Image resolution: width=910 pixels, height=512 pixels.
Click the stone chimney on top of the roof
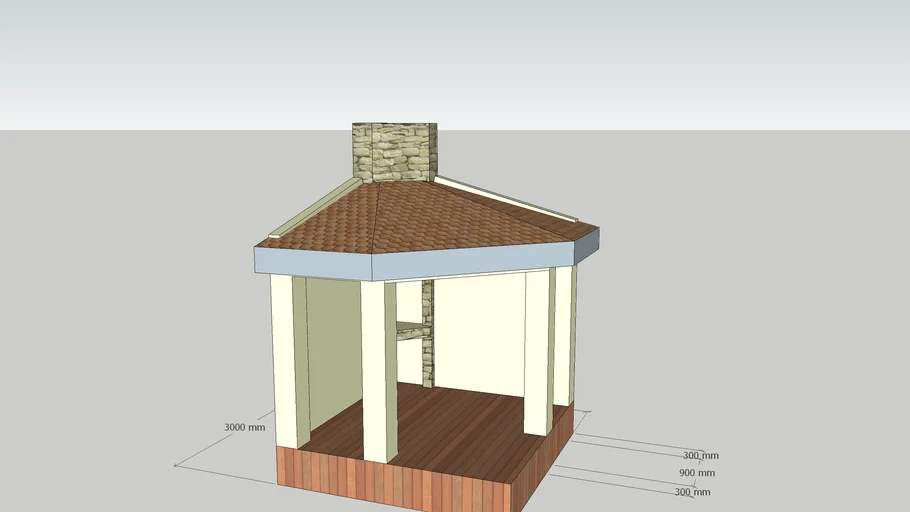(x=394, y=152)
